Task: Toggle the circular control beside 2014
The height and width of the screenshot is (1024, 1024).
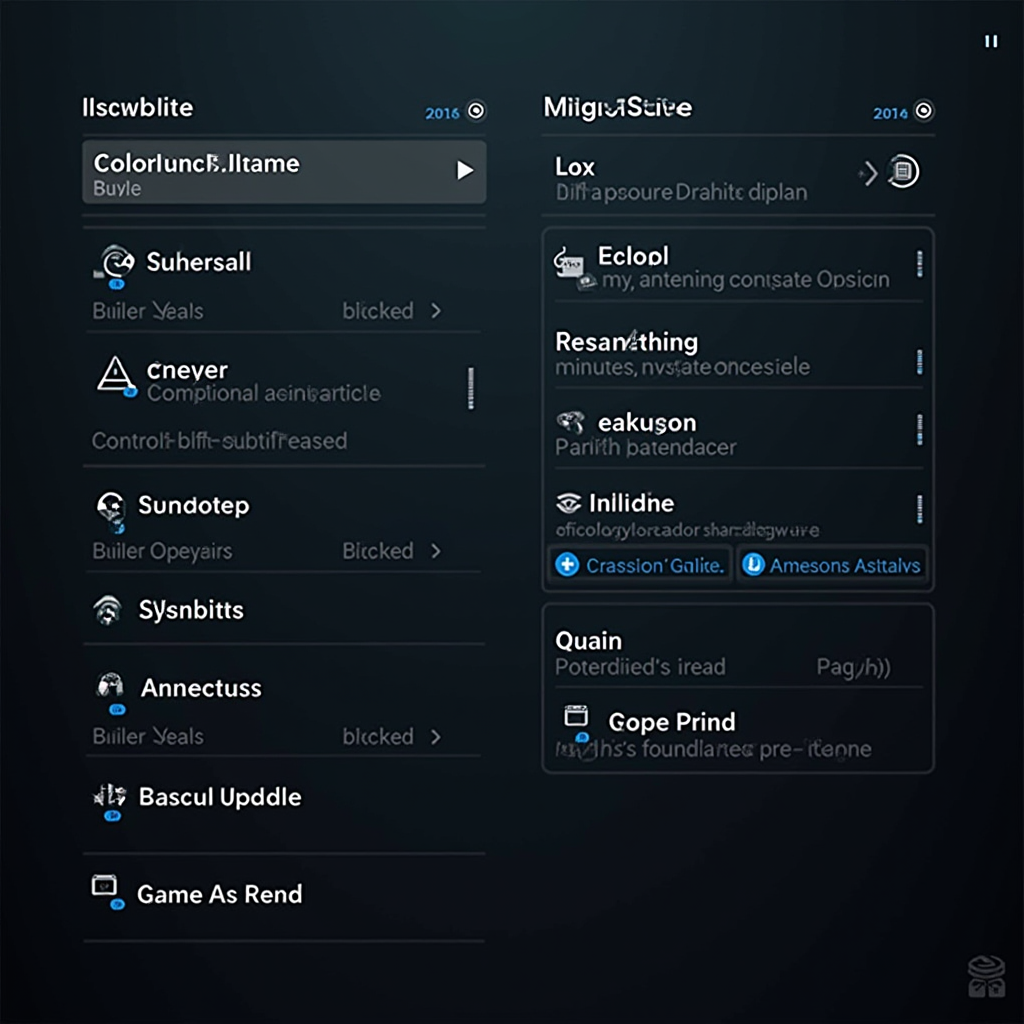Action: [925, 112]
